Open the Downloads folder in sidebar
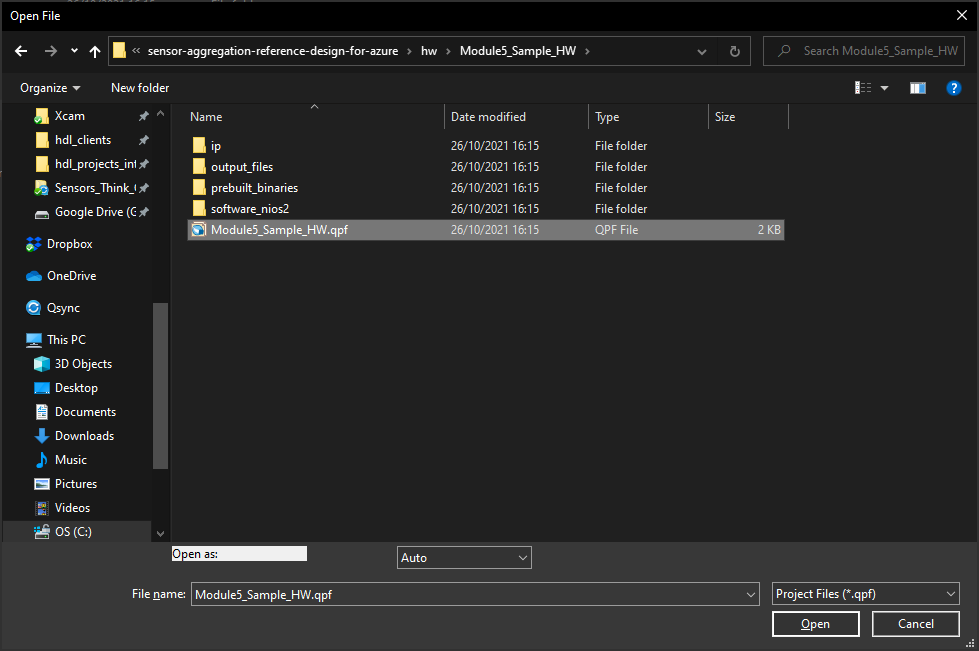Viewport: 979px width, 651px height. 84,436
